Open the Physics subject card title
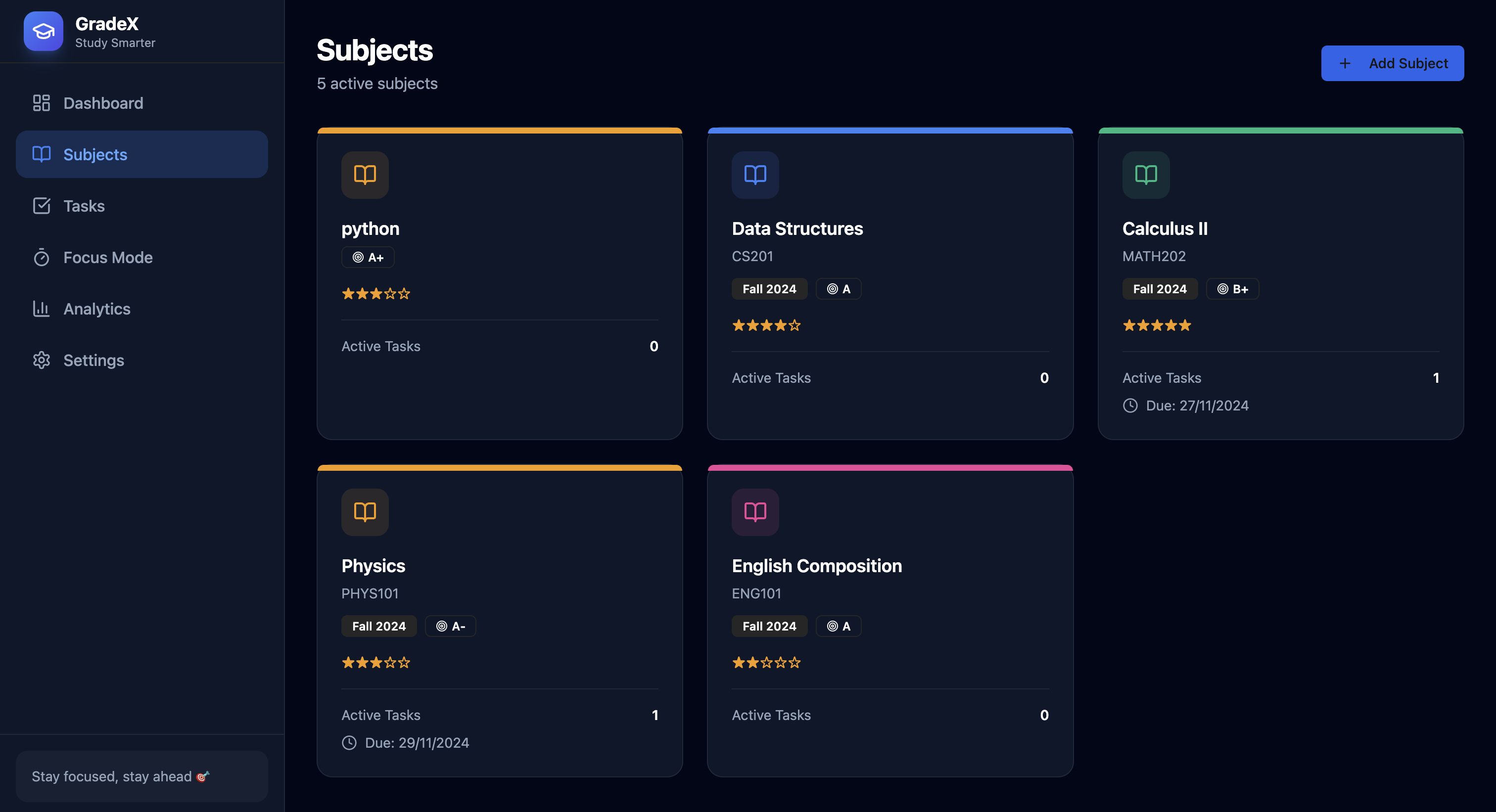This screenshot has height=812, width=1496. 374,566
